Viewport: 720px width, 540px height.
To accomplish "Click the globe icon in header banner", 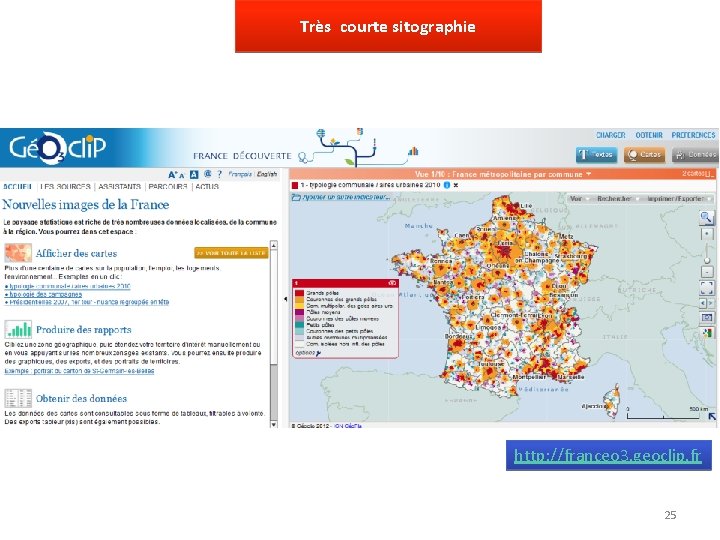I will pos(321,134).
